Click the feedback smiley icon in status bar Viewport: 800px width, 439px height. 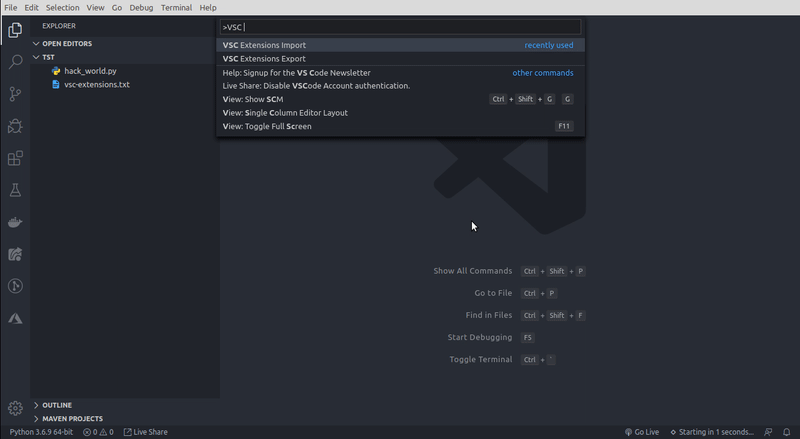click(x=768, y=432)
